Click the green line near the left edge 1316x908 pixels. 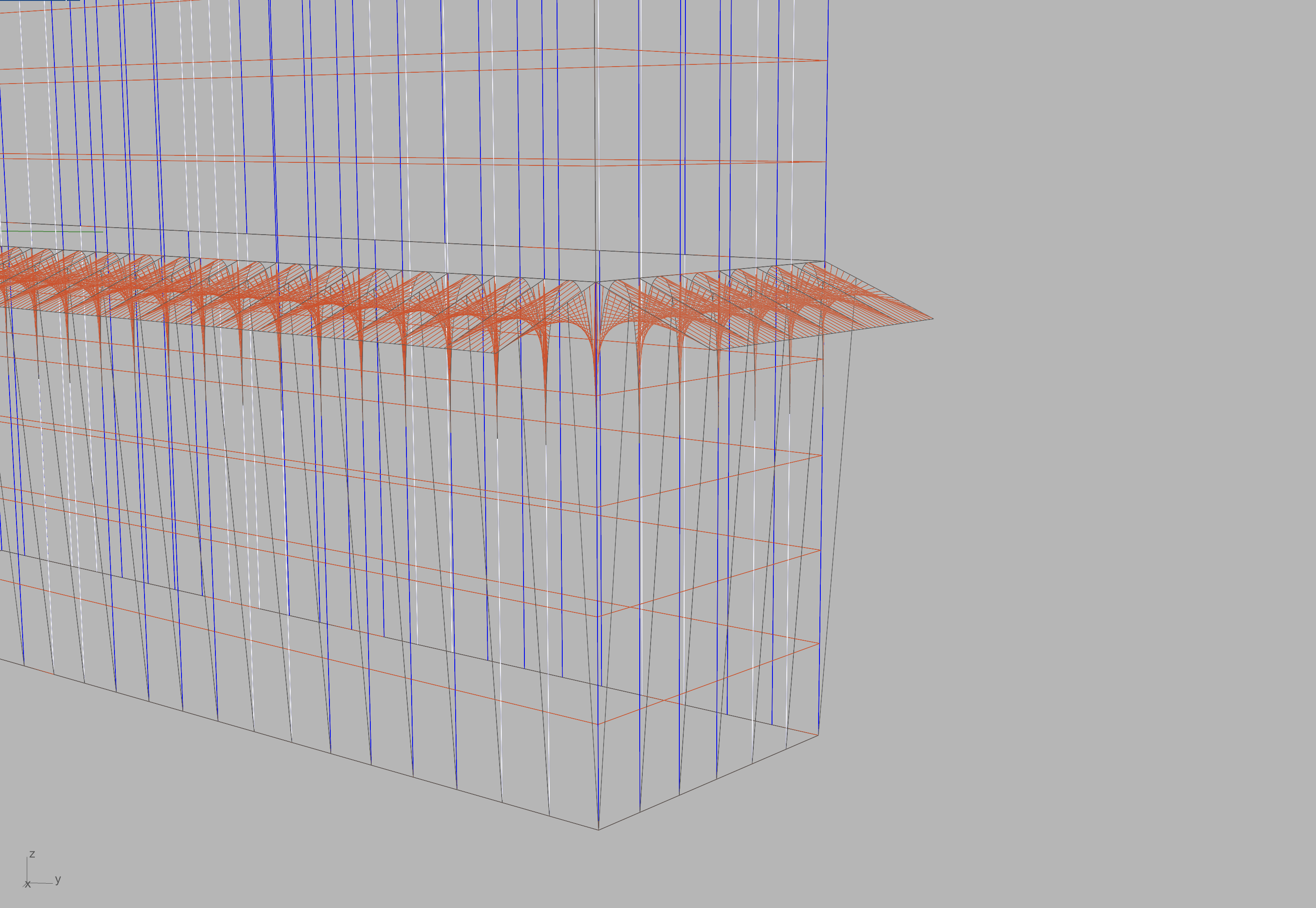(x=51, y=231)
